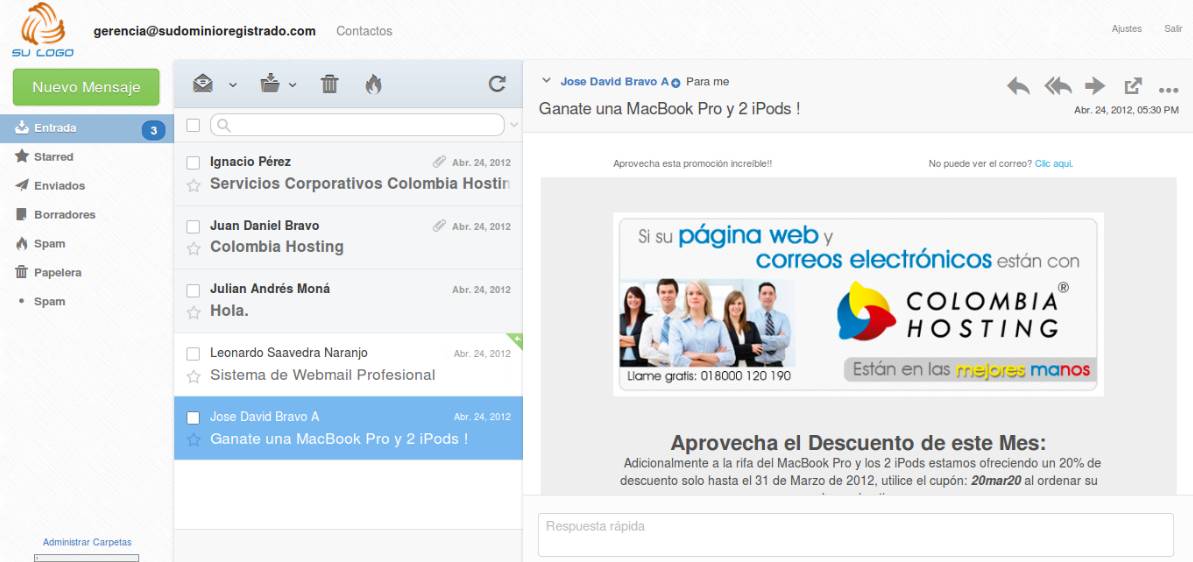This screenshot has width=1193, height=562.
Task: Compose with the Nuevo Mensaje button
Action: click(x=86, y=87)
